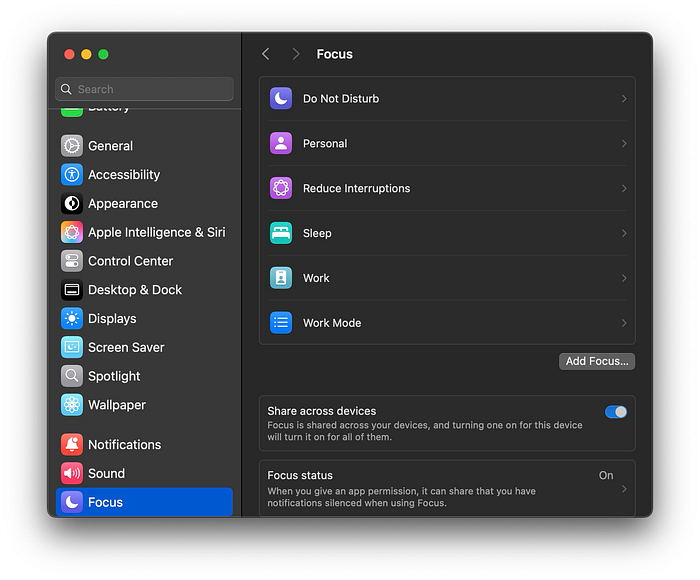The width and height of the screenshot is (700, 580).
Task: Go forward with the right arrow
Action: point(296,54)
